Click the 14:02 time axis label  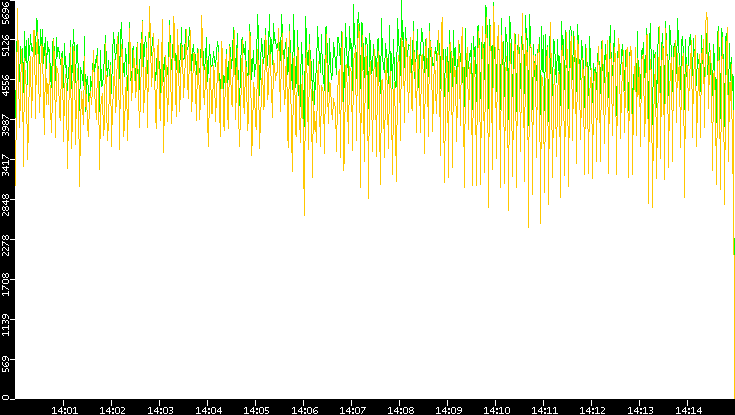pos(112,410)
